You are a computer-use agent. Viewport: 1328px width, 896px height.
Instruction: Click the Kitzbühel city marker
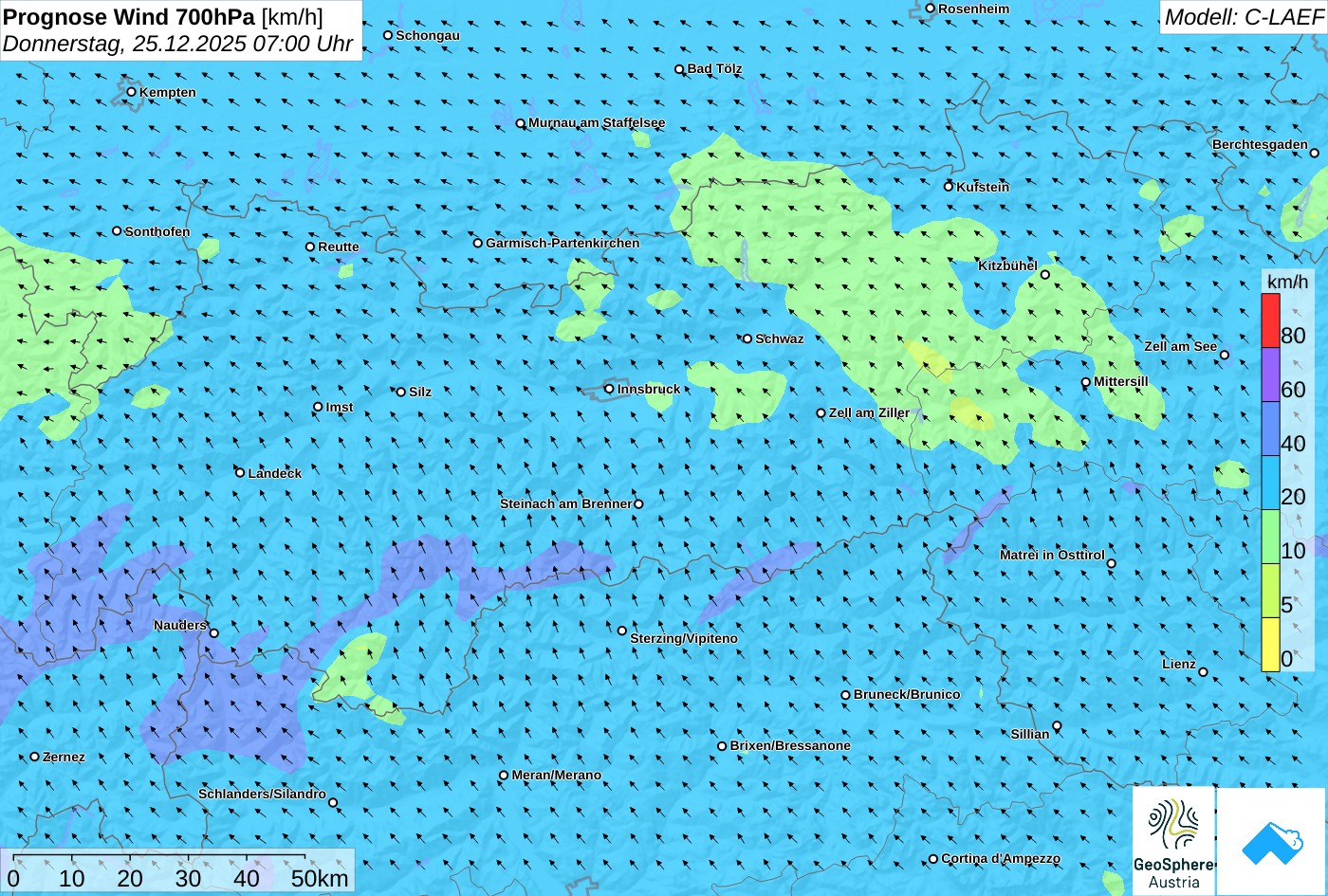pyautogui.click(x=1044, y=274)
